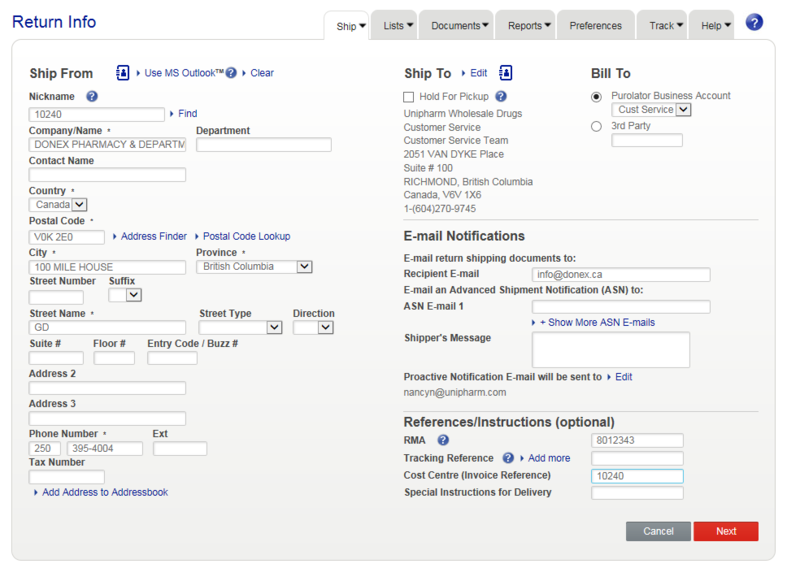
Task: Click the Recipient E-mail field
Action: (x=621, y=274)
